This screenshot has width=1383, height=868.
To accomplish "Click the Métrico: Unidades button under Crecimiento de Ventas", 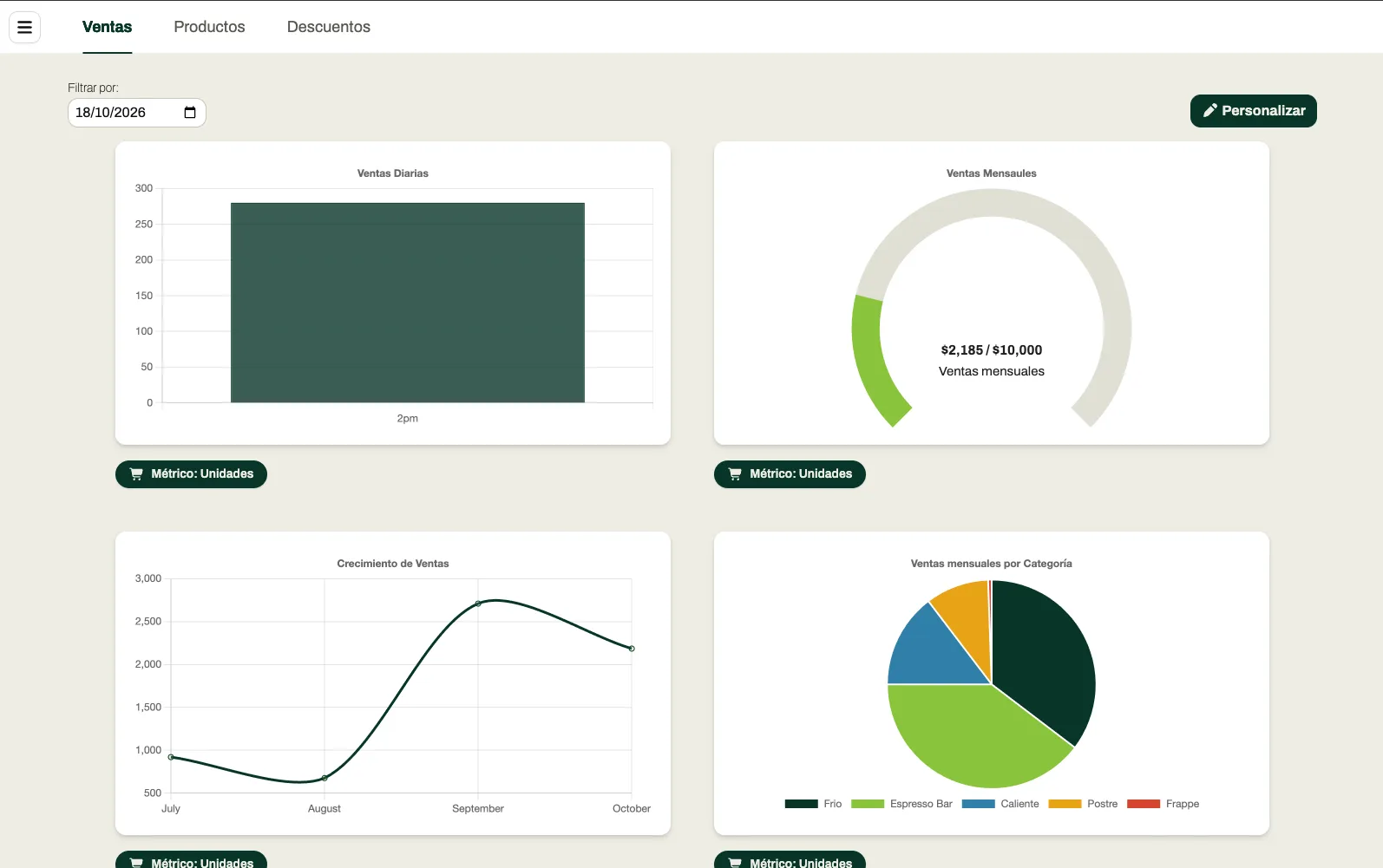I will [191, 860].
